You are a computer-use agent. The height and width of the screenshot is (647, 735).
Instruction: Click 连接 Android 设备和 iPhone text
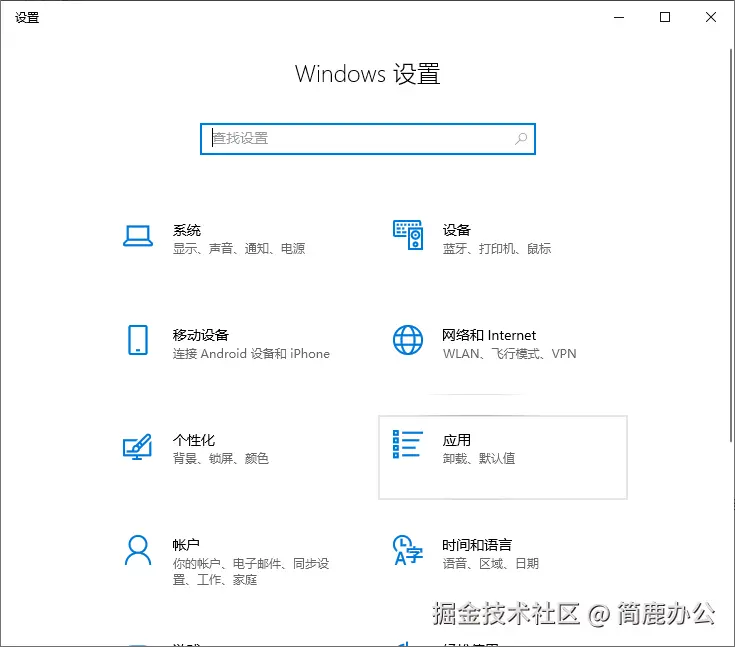click(x=251, y=354)
